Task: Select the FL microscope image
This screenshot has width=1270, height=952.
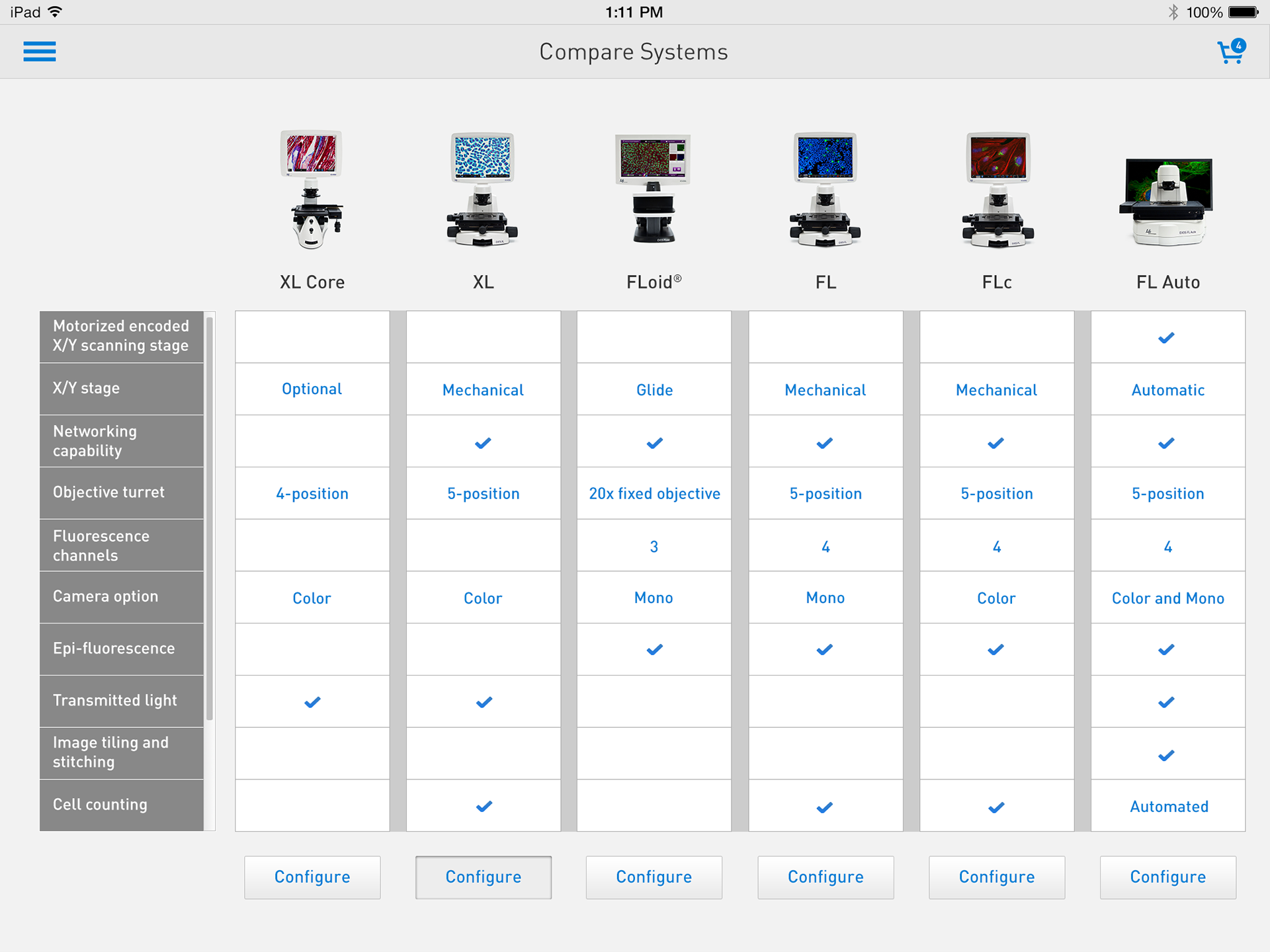Action: tap(825, 190)
